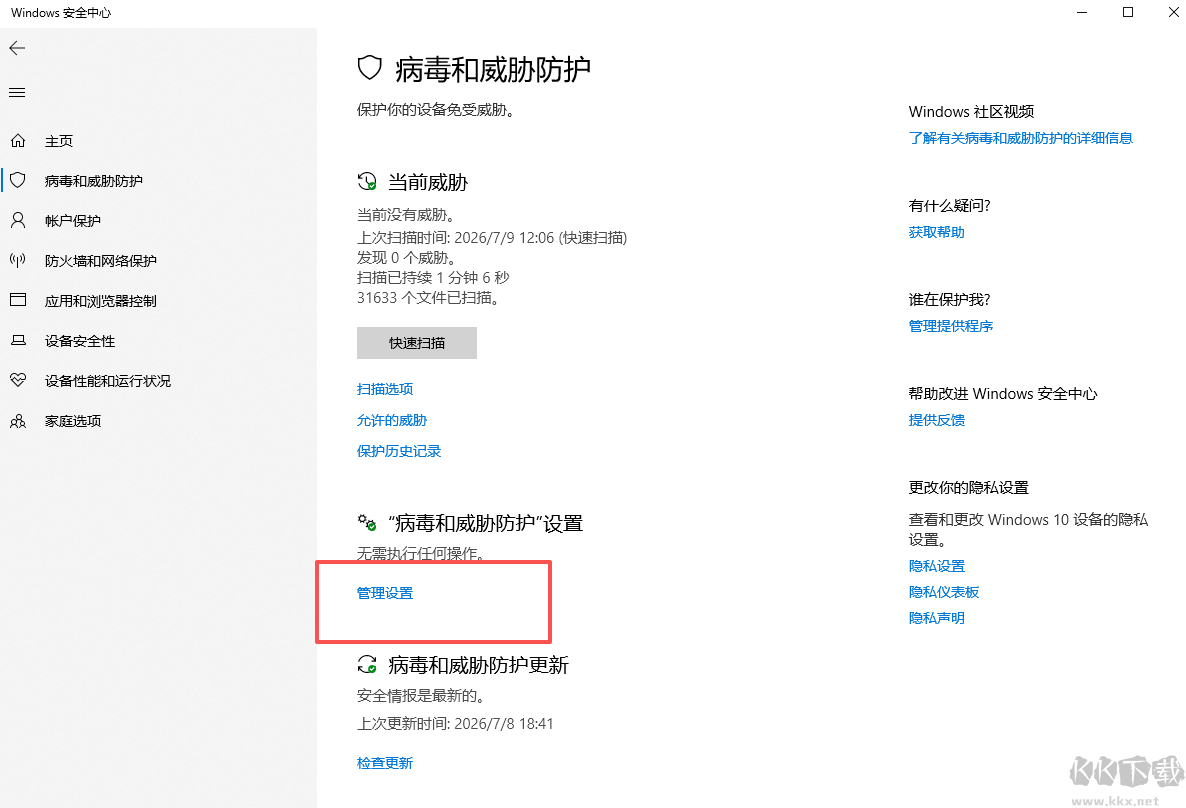Click the shield icon beside 病毒和威胁防护 in sidebar

tap(18, 180)
